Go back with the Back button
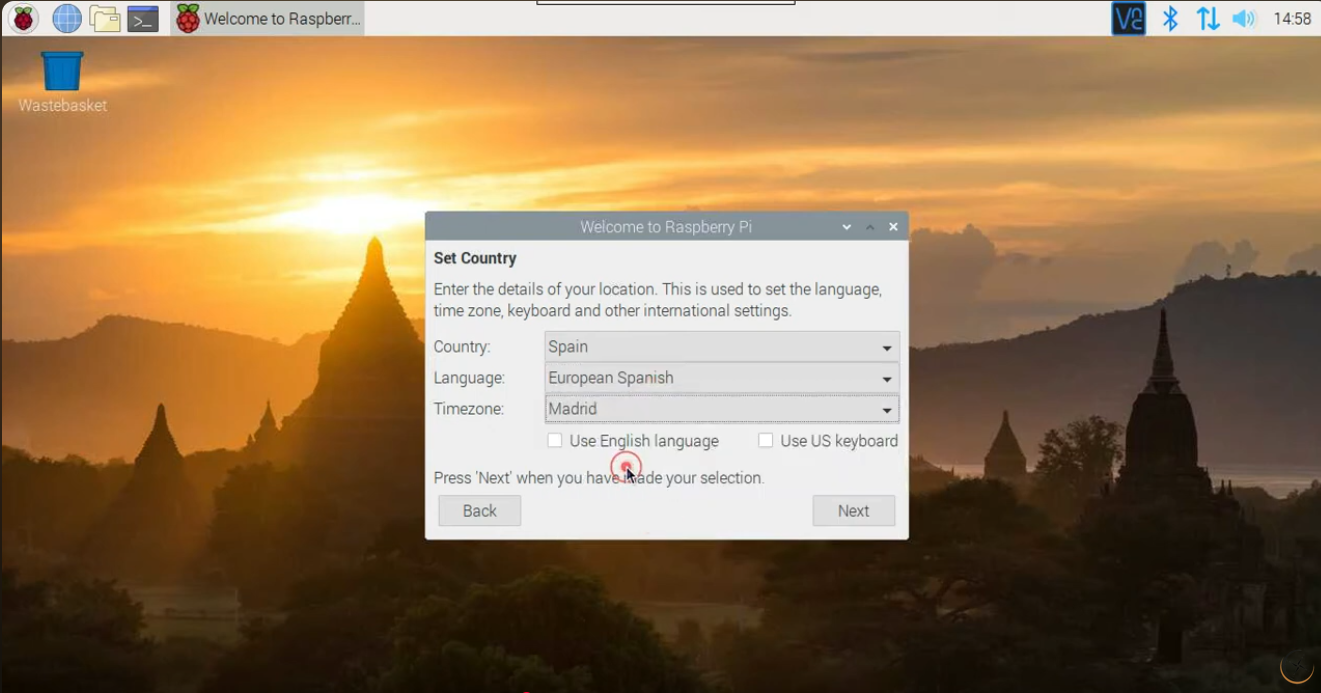The image size is (1321, 693). [x=479, y=511]
